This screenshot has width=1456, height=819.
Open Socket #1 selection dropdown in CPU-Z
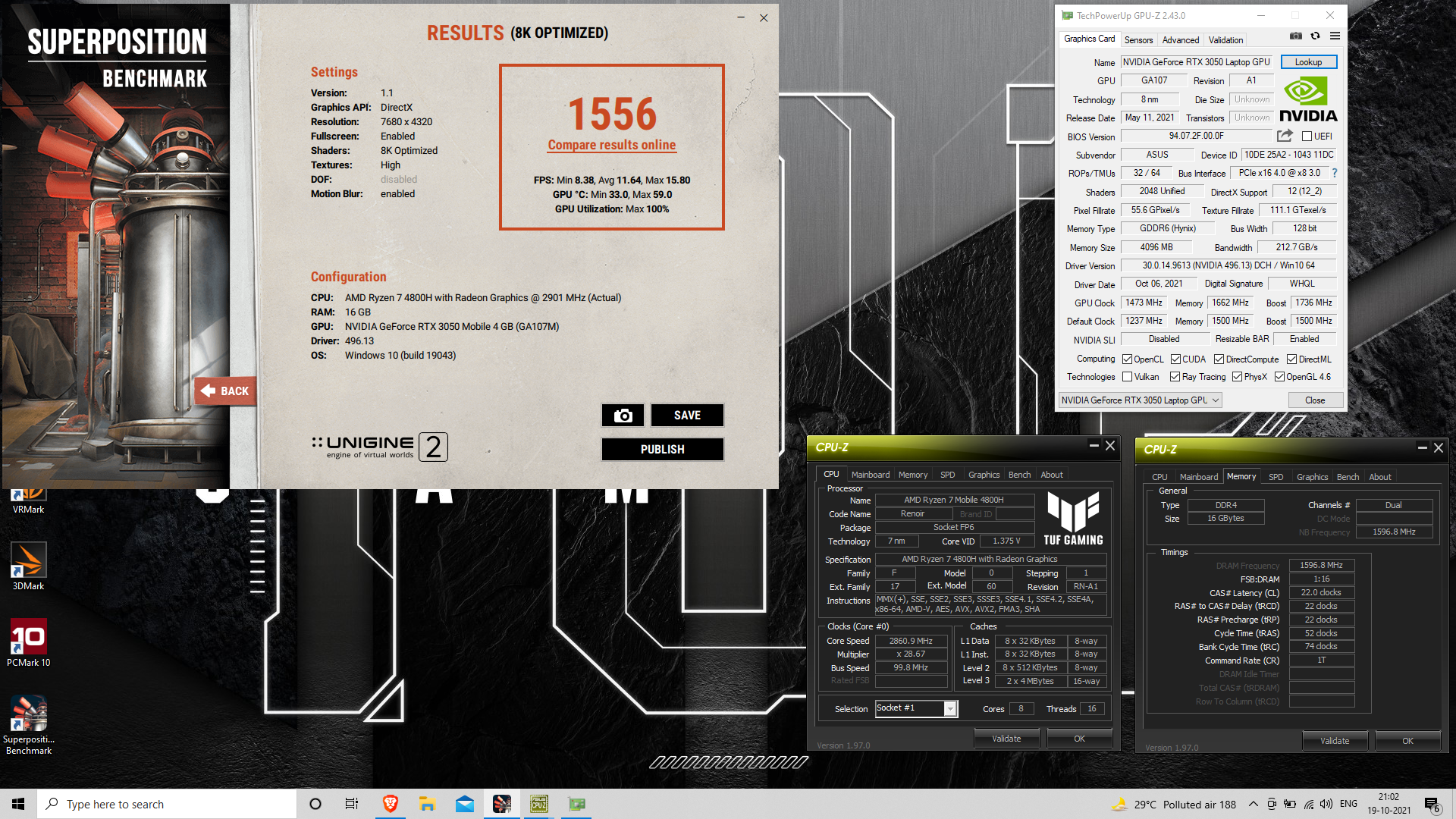[x=916, y=708]
